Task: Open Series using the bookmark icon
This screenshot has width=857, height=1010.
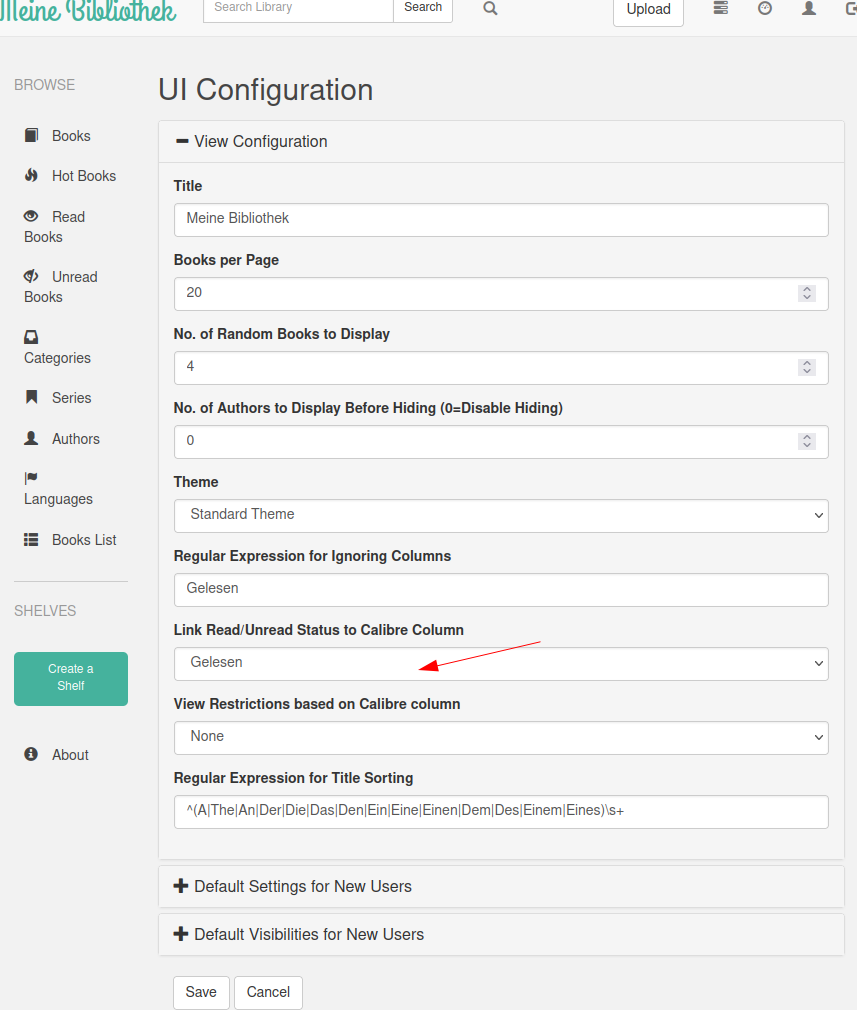Action: [x=31, y=397]
